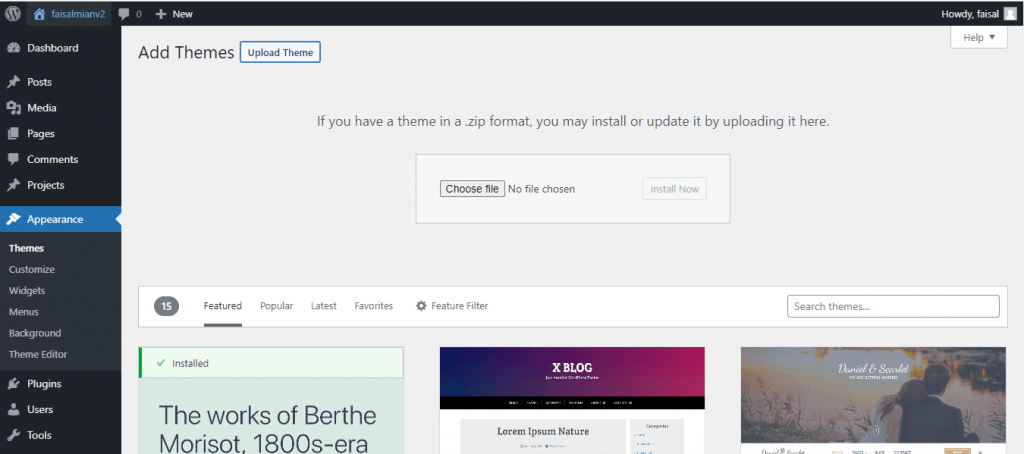The width and height of the screenshot is (1024, 454).
Task: Open Theme Editor submenu
Action: pos(38,354)
